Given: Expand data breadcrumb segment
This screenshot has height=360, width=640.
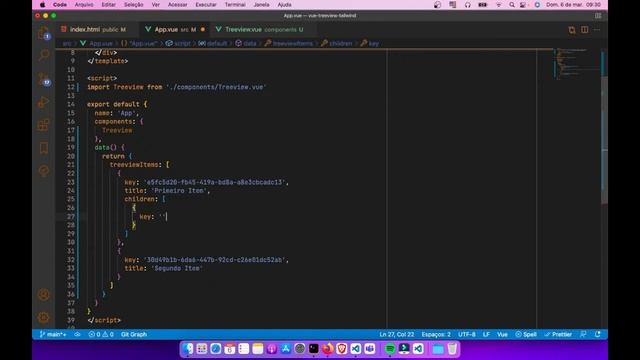Looking at the screenshot, I should 246,43.
